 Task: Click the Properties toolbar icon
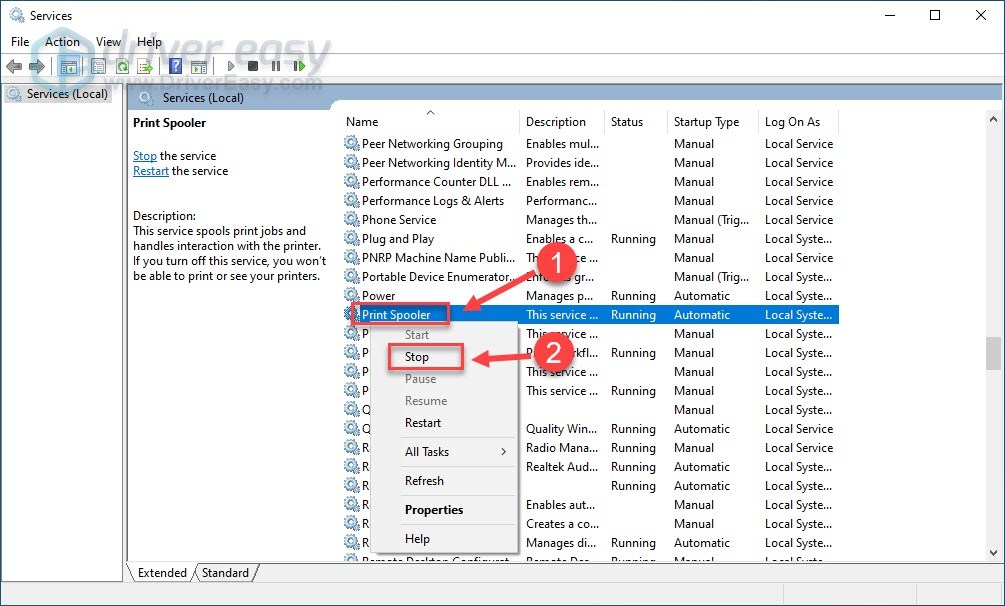click(x=98, y=67)
